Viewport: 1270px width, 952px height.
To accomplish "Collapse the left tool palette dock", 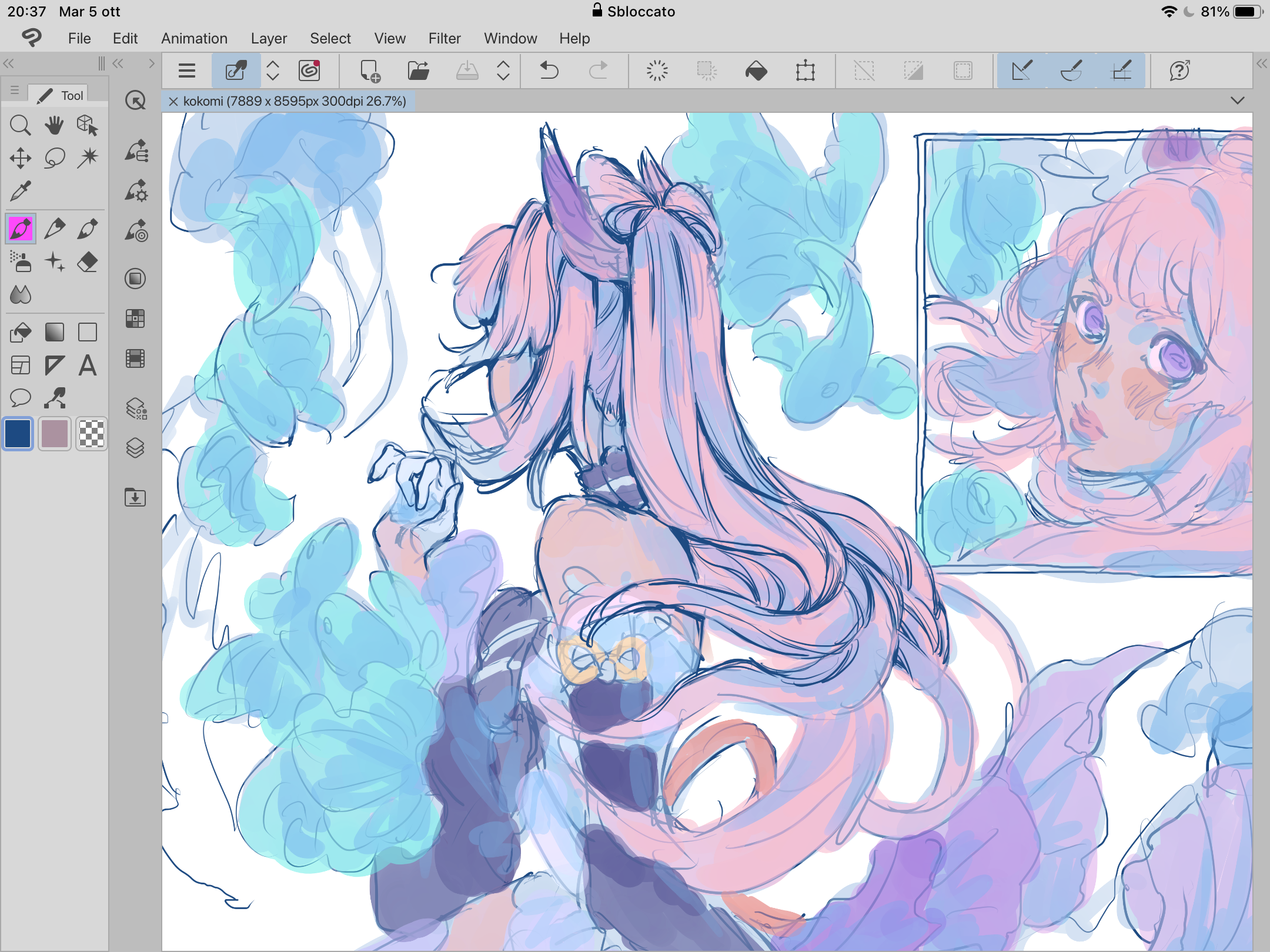I will 8,63.
